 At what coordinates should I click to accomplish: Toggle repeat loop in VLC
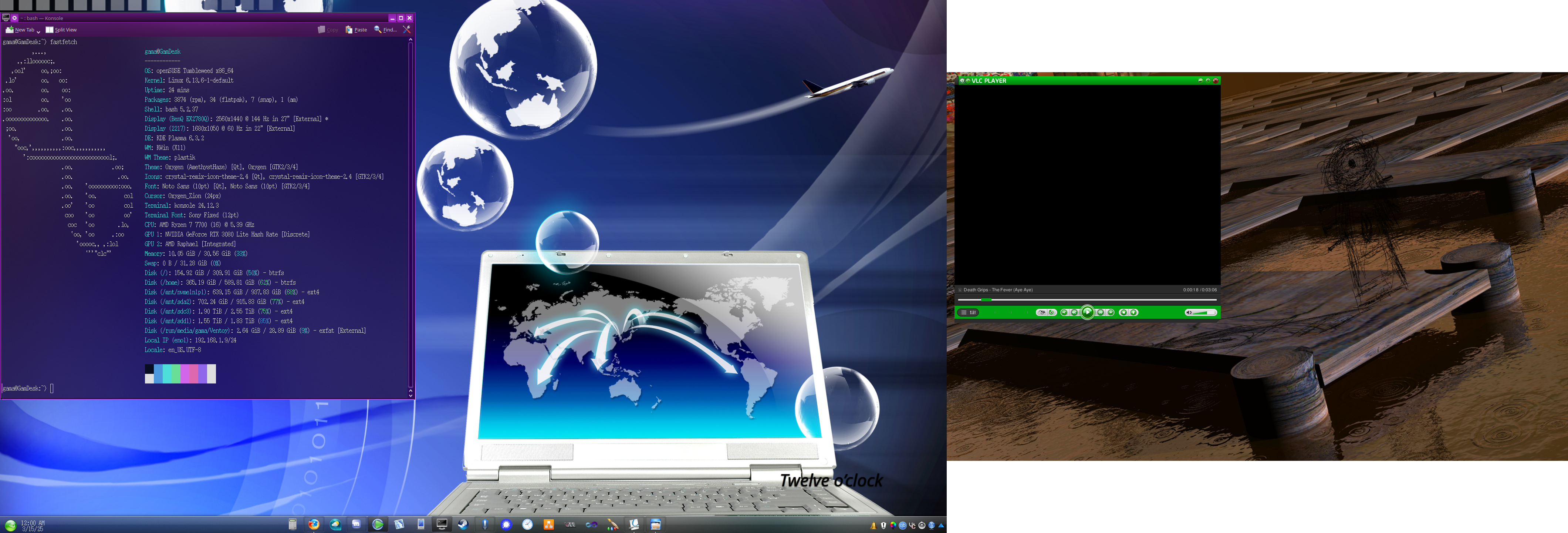click(1052, 312)
